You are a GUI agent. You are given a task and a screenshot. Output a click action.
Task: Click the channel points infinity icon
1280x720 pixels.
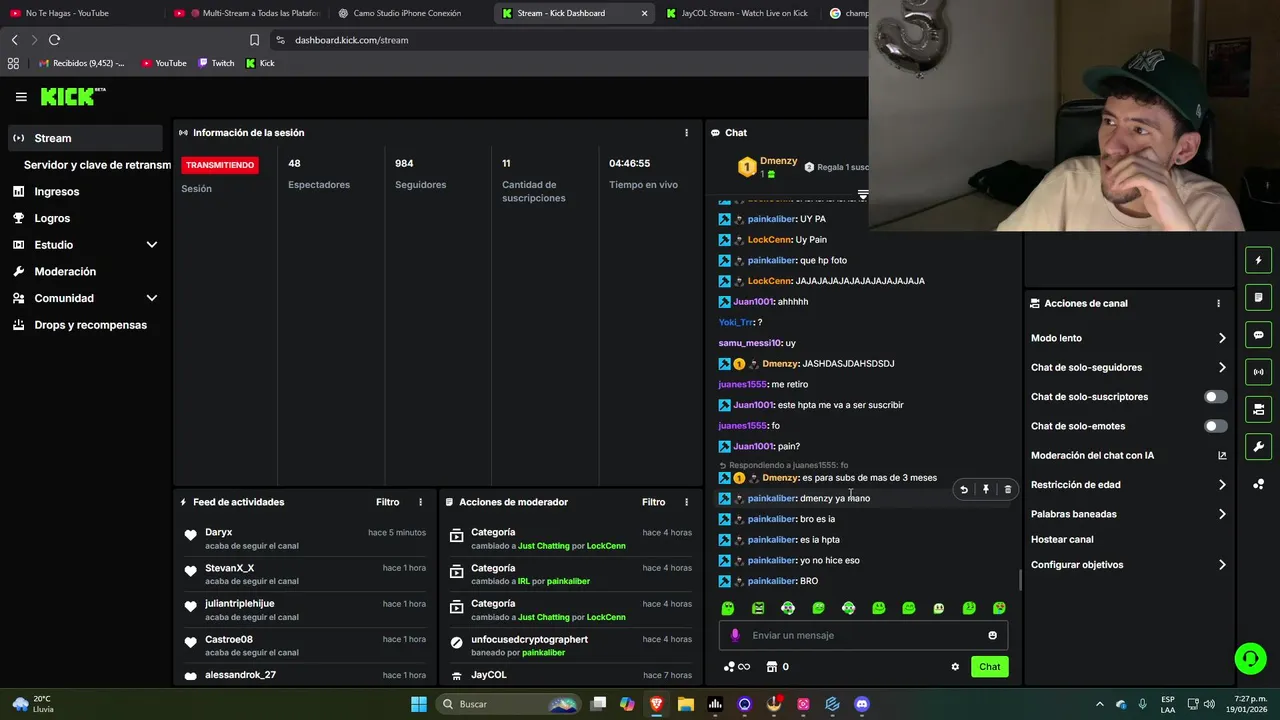[x=737, y=667]
